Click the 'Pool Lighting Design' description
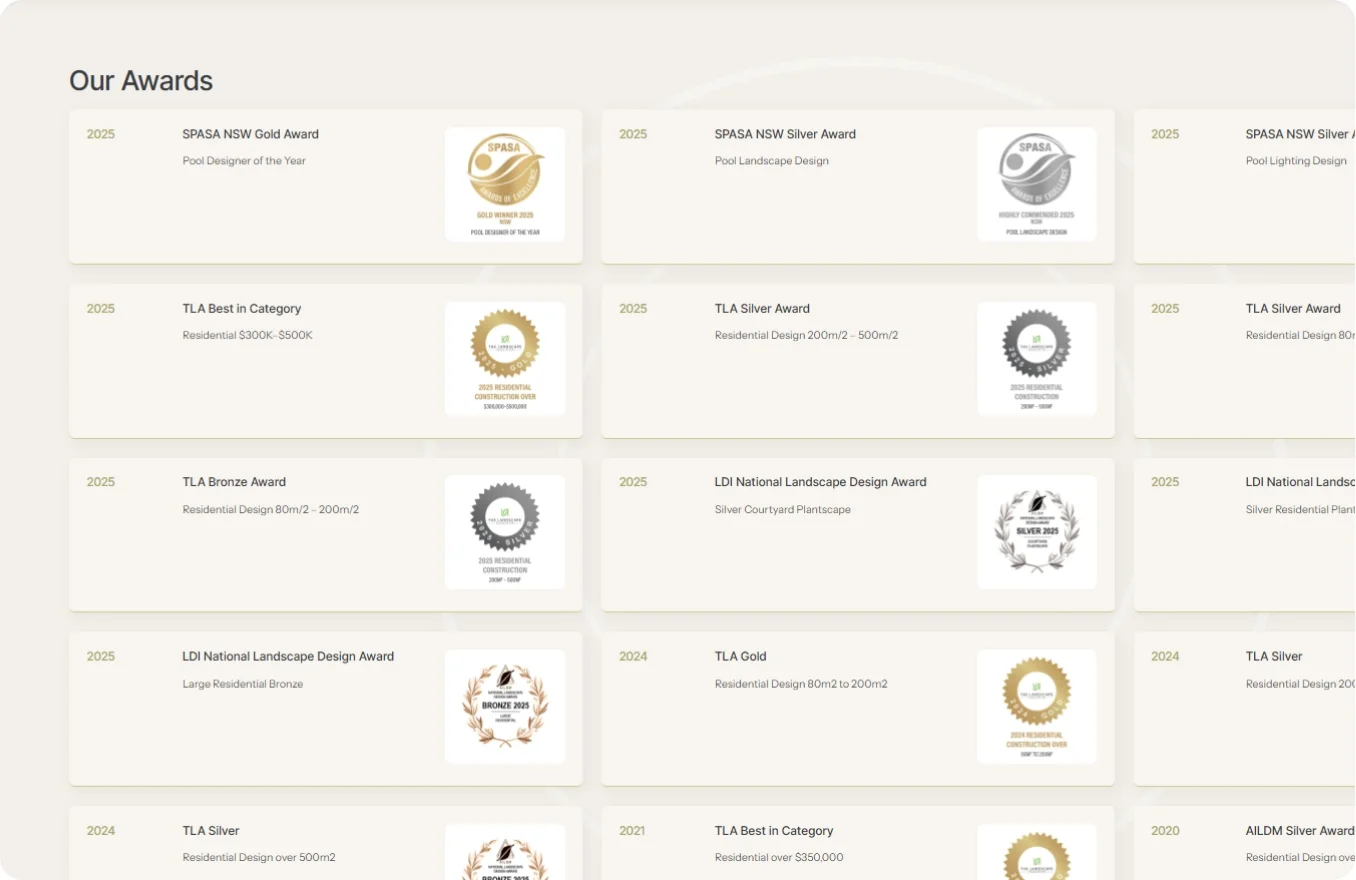Screen dimensions: 1356x880 click(1296, 161)
